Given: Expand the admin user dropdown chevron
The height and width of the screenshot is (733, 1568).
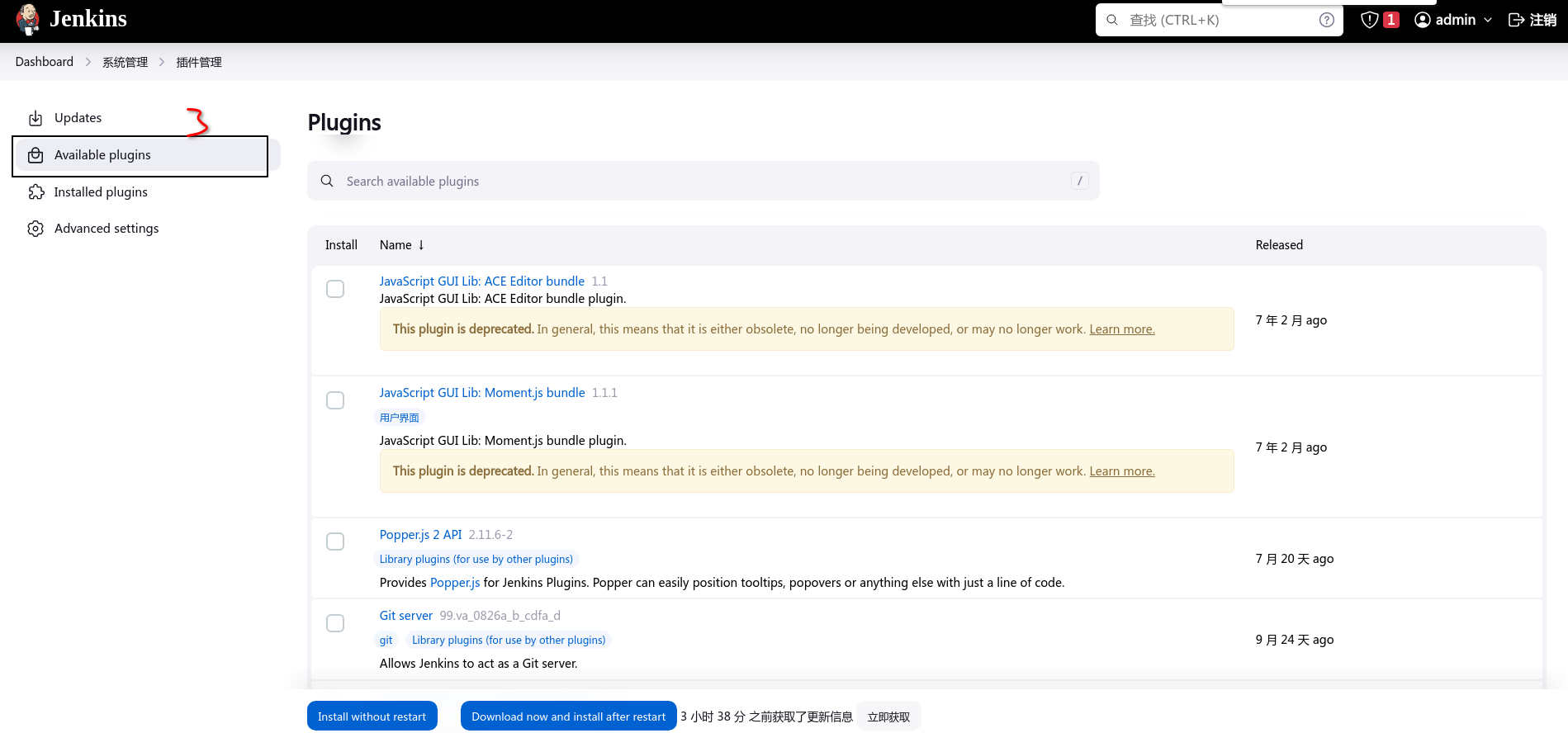Looking at the screenshot, I should tap(1488, 20).
